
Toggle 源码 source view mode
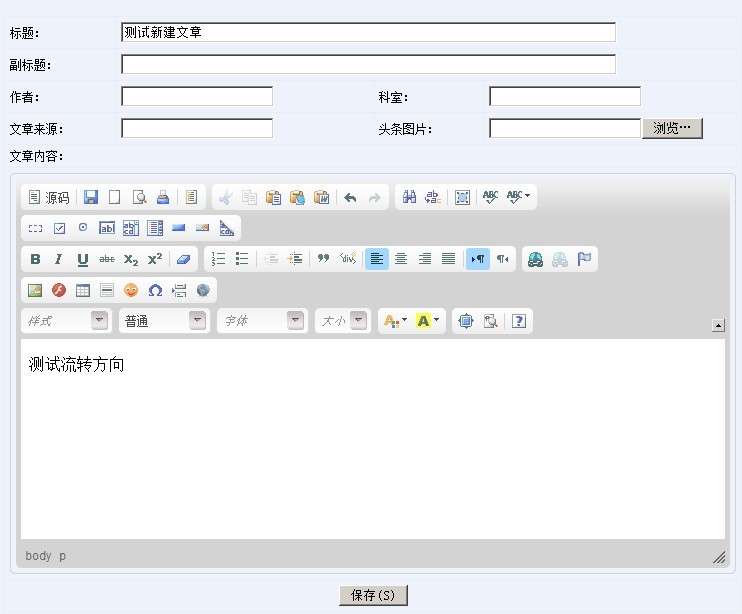pos(48,198)
